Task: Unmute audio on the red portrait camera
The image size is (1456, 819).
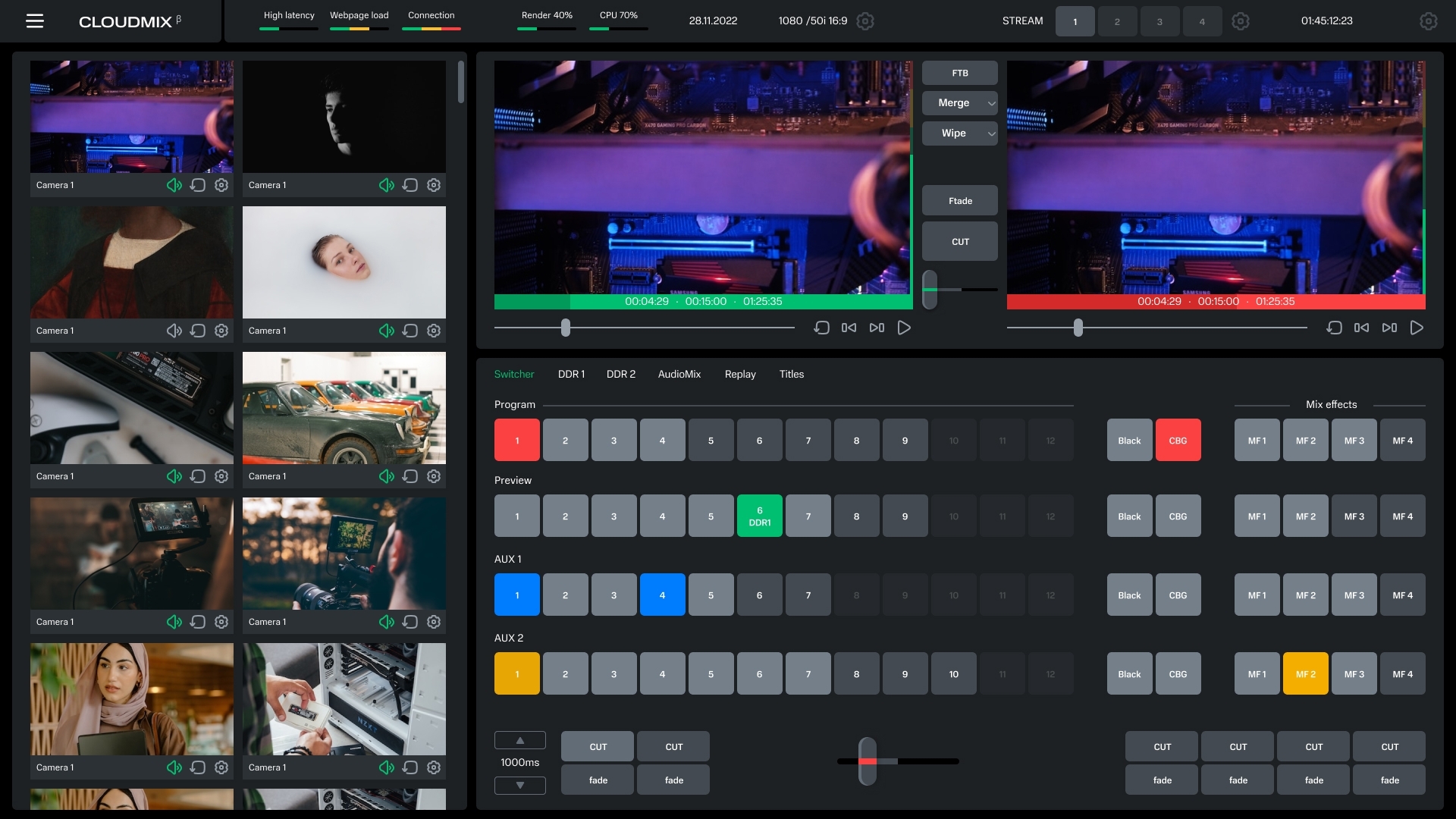Action: pyautogui.click(x=174, y=331)
